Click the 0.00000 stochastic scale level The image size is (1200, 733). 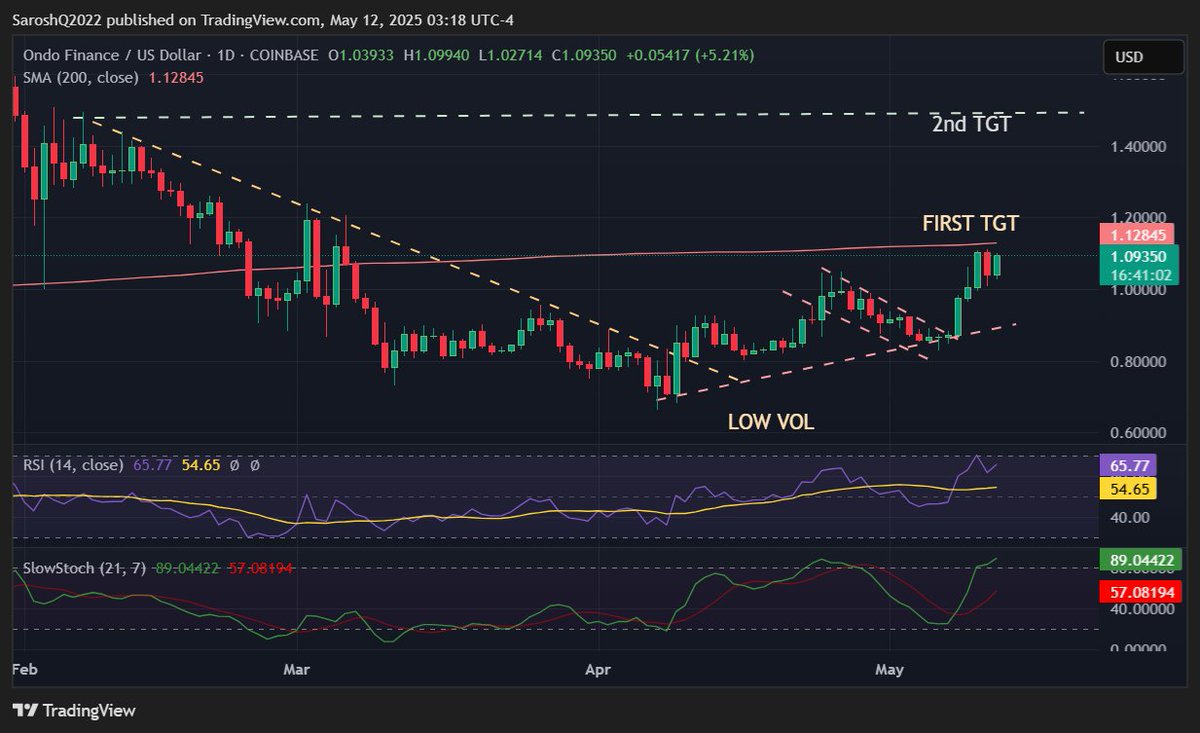click(1139, 648)
